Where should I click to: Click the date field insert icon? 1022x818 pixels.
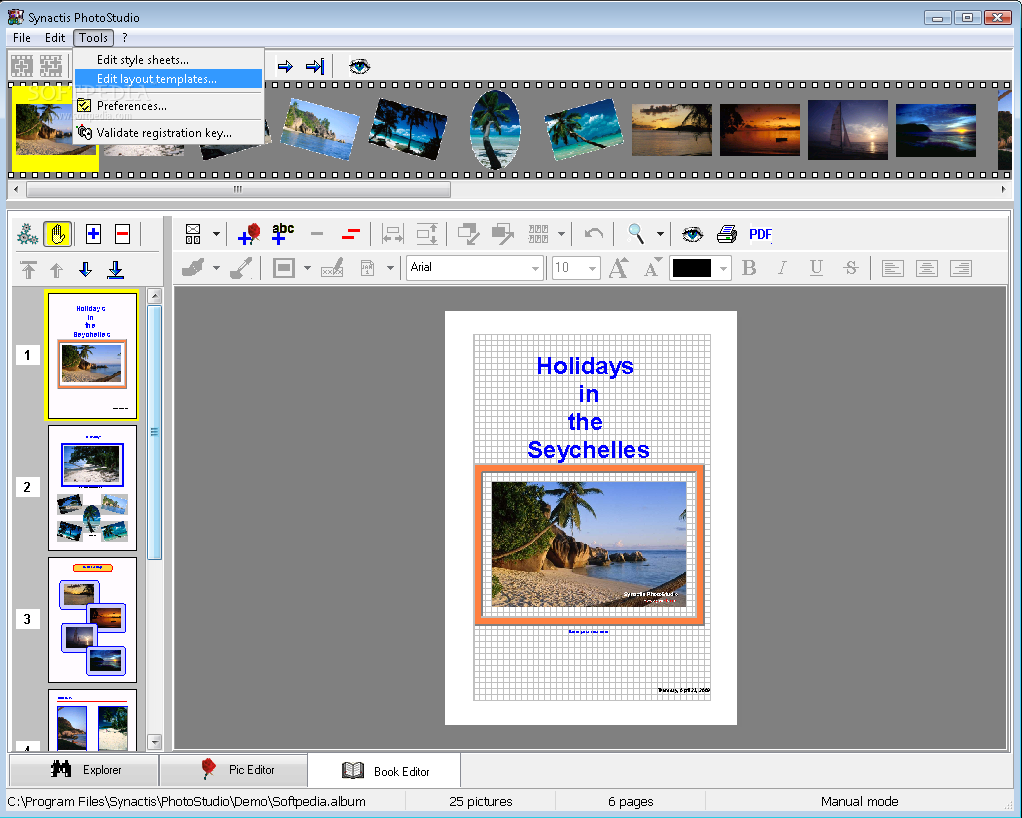click(x=368, y=268)
